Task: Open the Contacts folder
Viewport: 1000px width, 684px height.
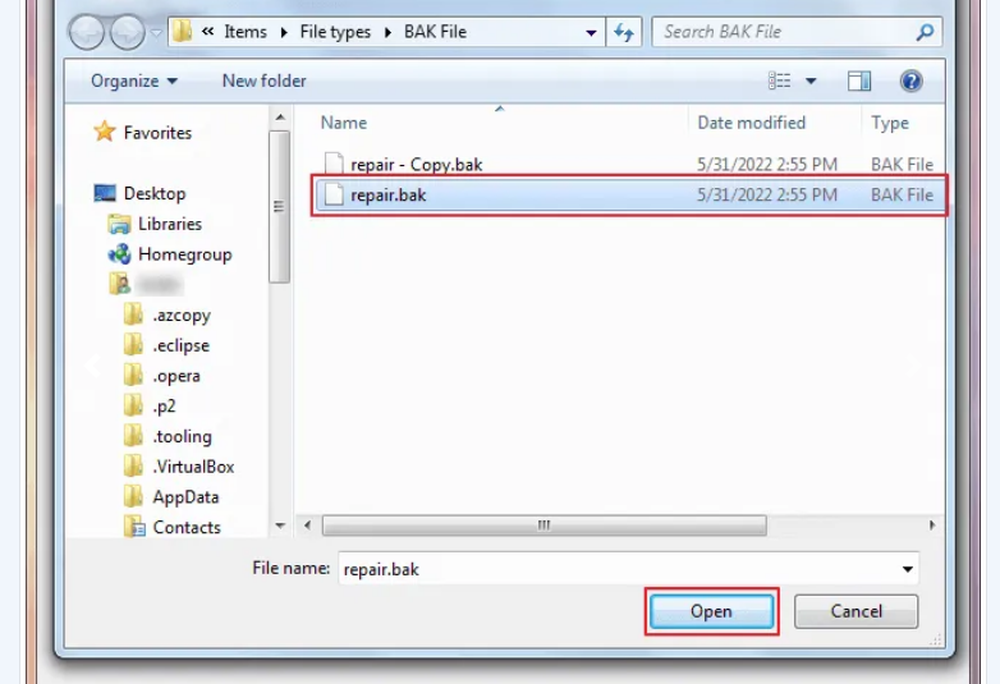Action: click(x=186, y=527)
